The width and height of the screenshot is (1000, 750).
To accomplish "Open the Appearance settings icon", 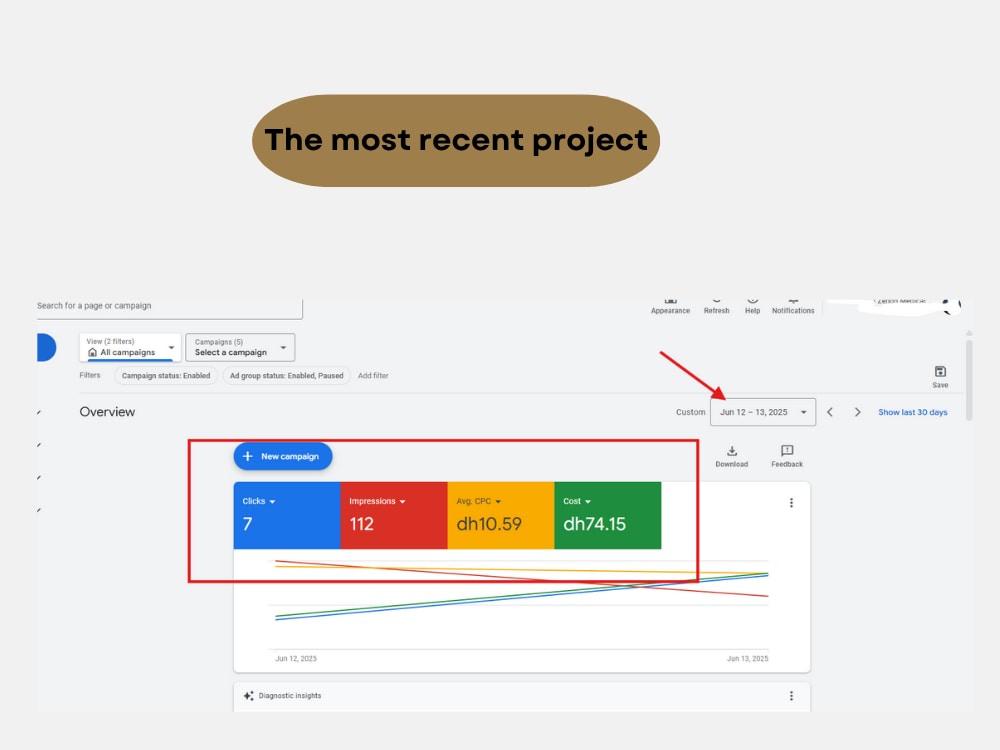I will click(x=670, y=306).
